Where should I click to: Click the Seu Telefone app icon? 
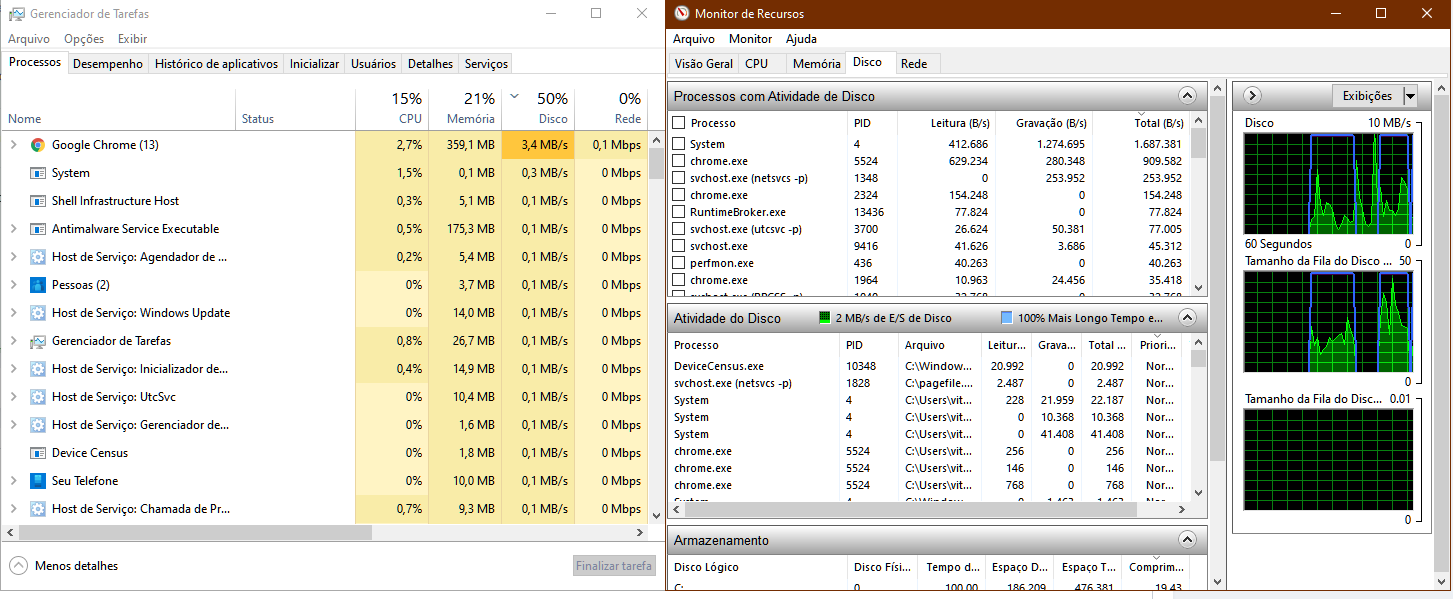[38, 481]
